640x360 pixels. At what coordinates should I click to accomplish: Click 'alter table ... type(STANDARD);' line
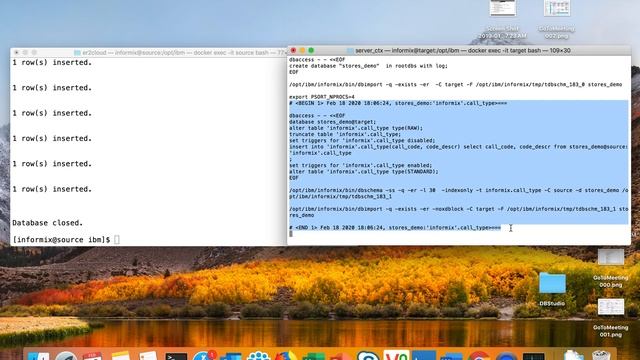click(364, 172)
